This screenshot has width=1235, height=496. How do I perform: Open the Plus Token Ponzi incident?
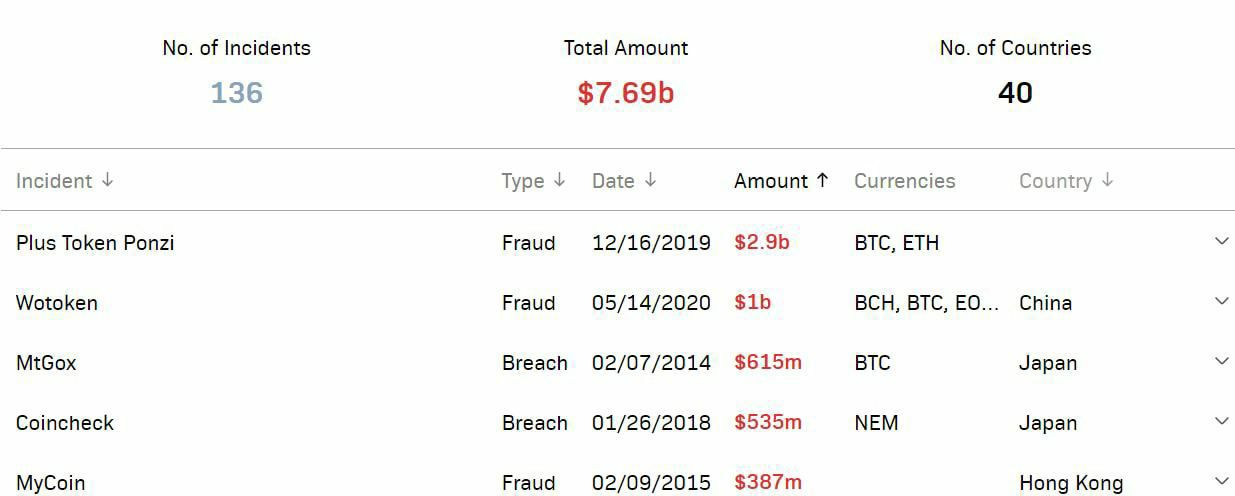95,243
